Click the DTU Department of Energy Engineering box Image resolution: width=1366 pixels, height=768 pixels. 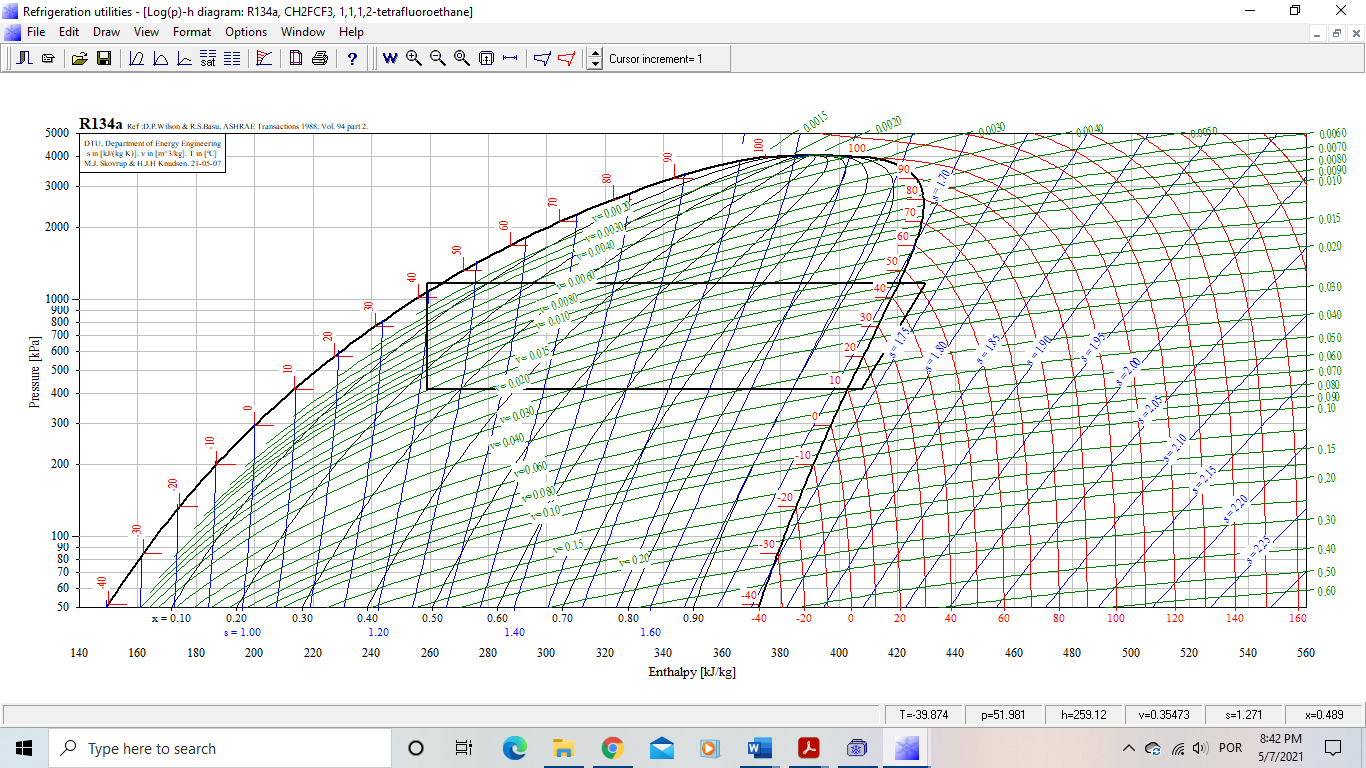152,154
